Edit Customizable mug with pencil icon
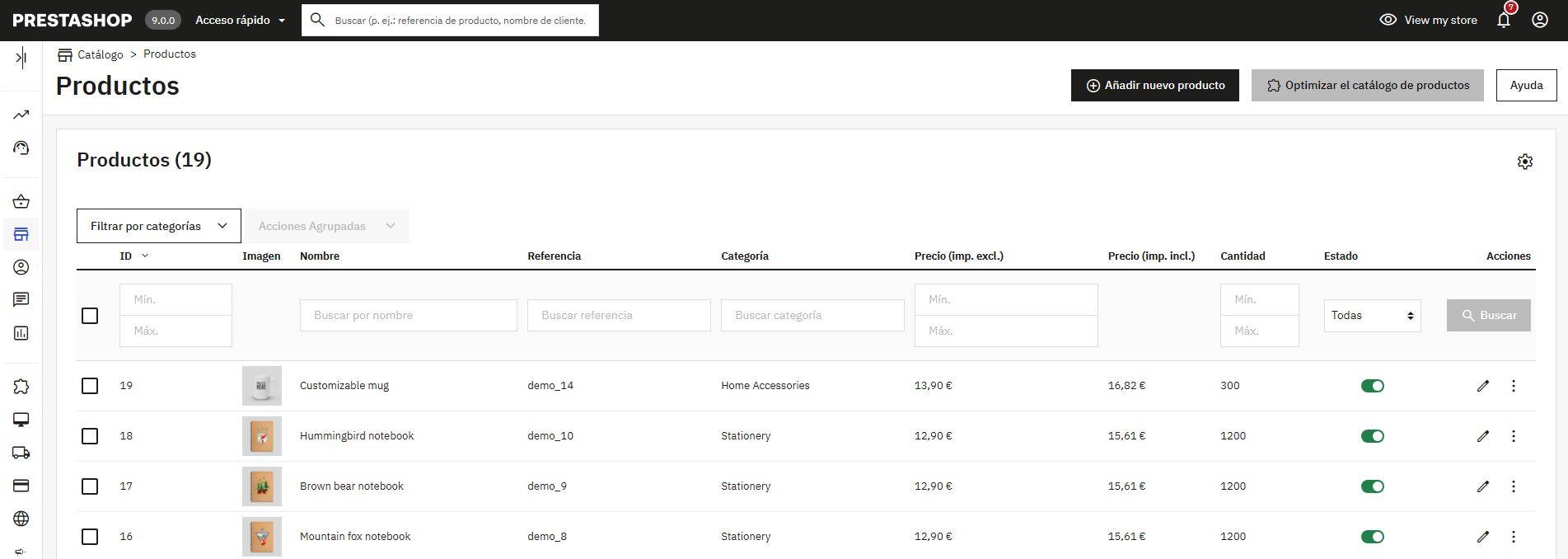This screenshot has width=1568, height=559. [1483, 386]
